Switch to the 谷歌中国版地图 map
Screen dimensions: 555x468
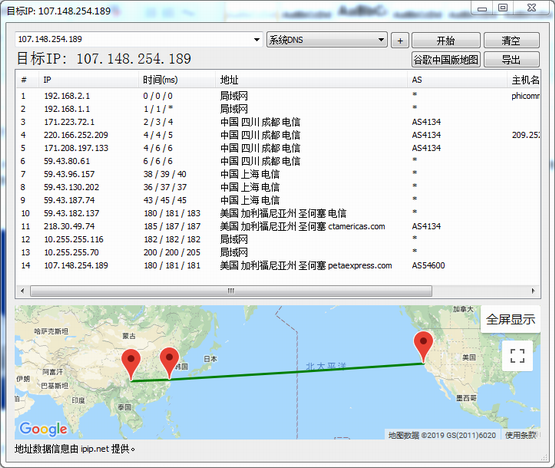point(446,59)
